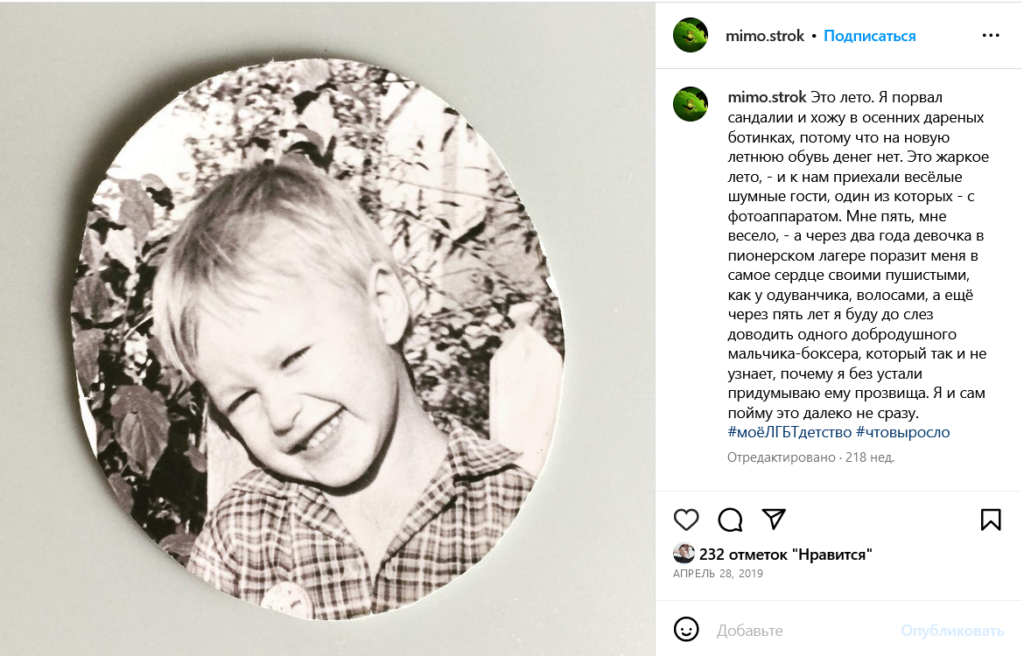Save the post with the bookmark icon
Image resolution: width=1024 pixels, height=656 pixels.
tap(991, 520)
